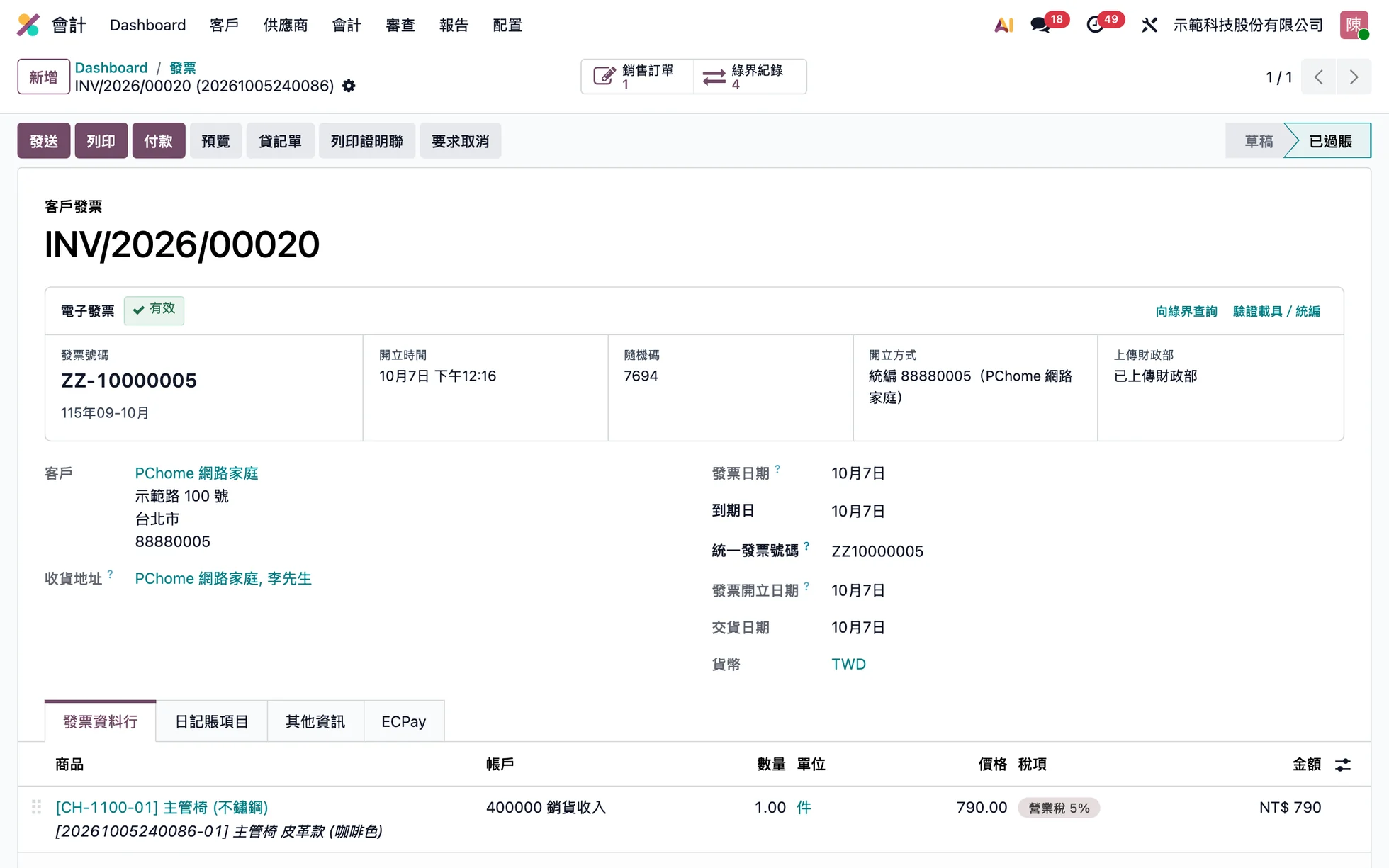Go to the previous record arrow
Screen dimensions: 1389x868
tap(1318, 77)
